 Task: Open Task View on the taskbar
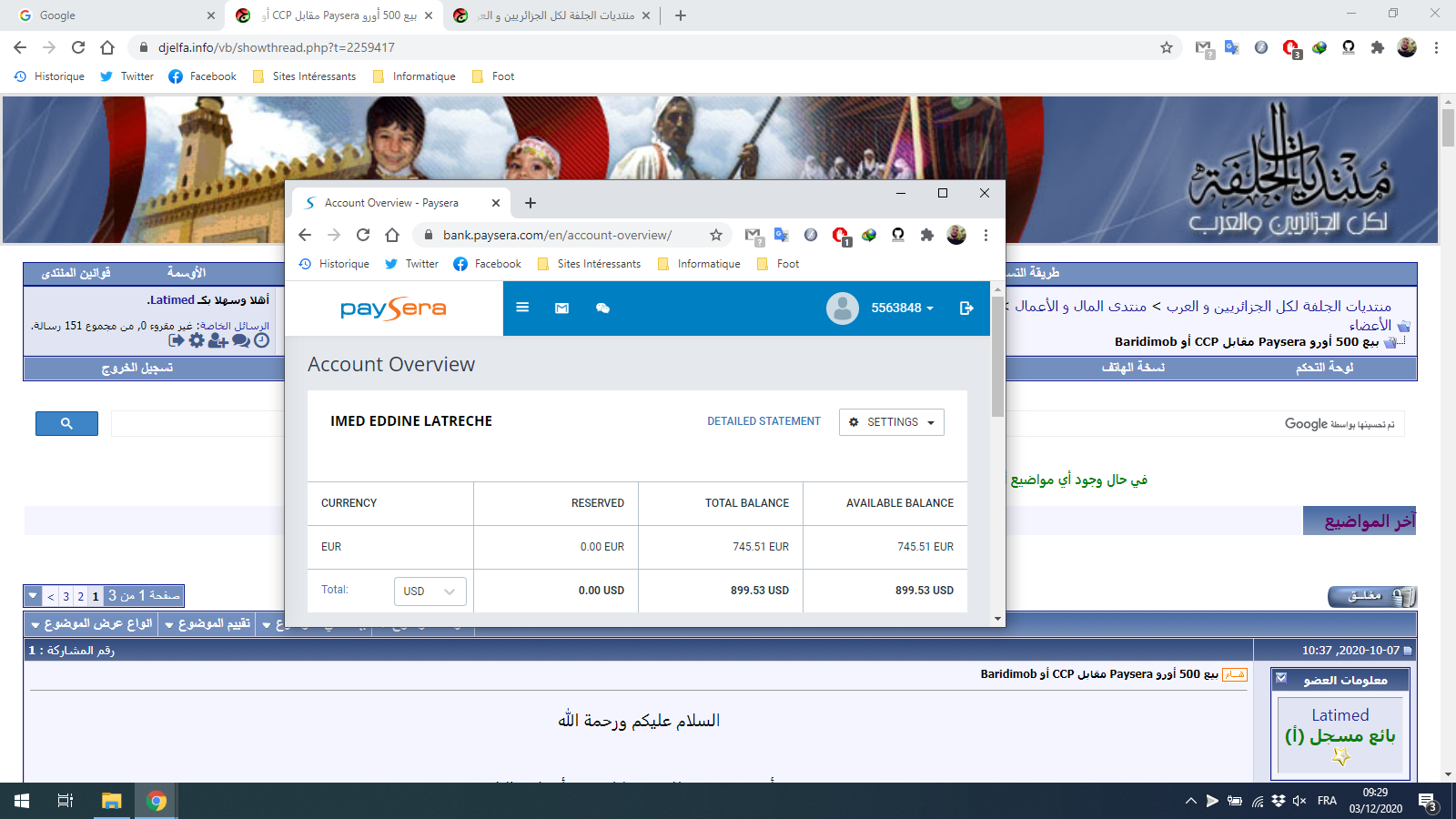point(66,801)
